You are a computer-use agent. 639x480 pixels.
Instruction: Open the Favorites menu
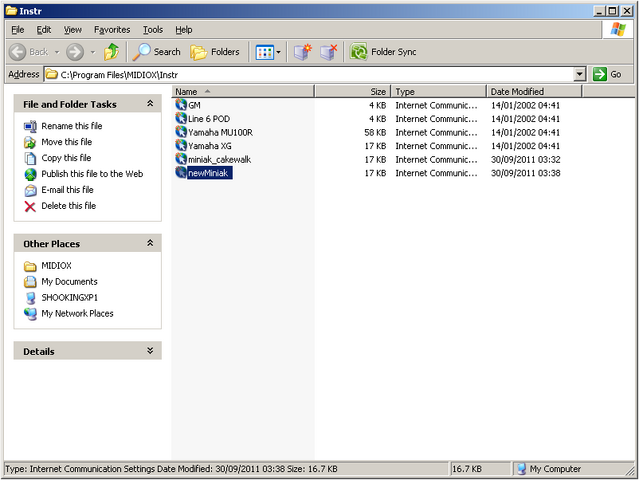pos(112,30)
